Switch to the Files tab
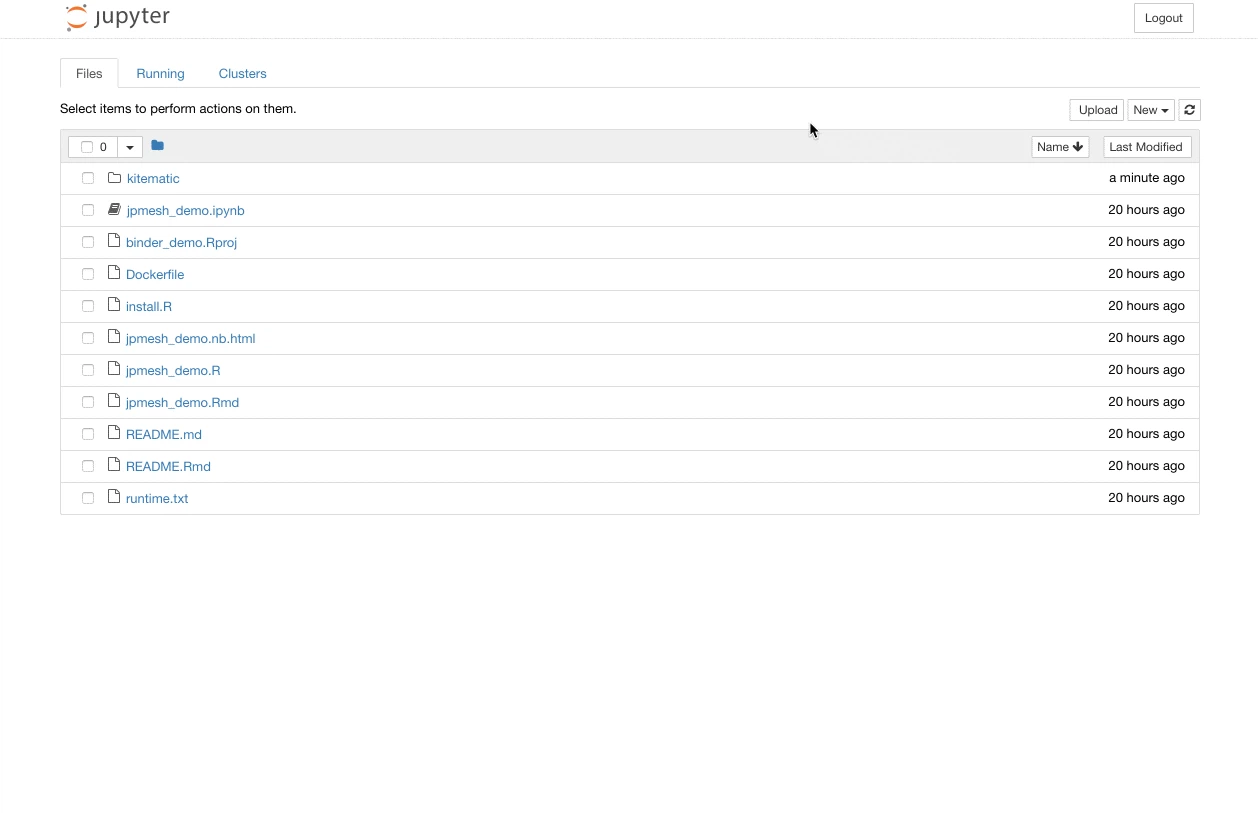The width and height of the screenshot is (1258, 813). [89, 73]
